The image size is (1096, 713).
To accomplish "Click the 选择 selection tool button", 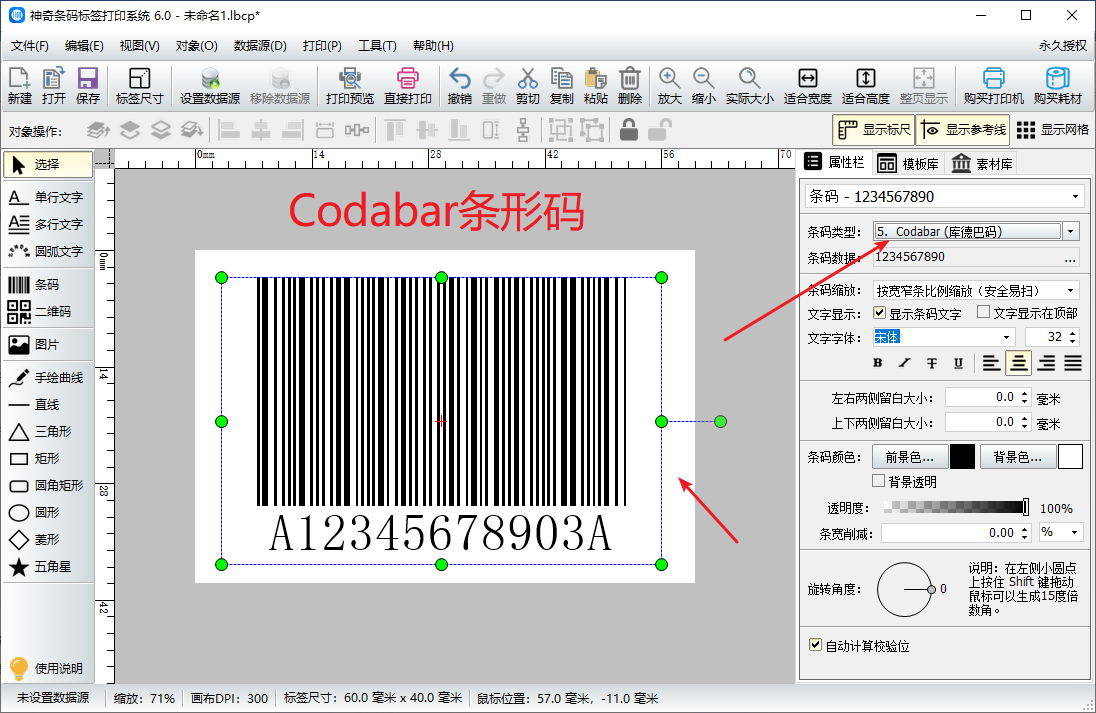I will (48, 164).
